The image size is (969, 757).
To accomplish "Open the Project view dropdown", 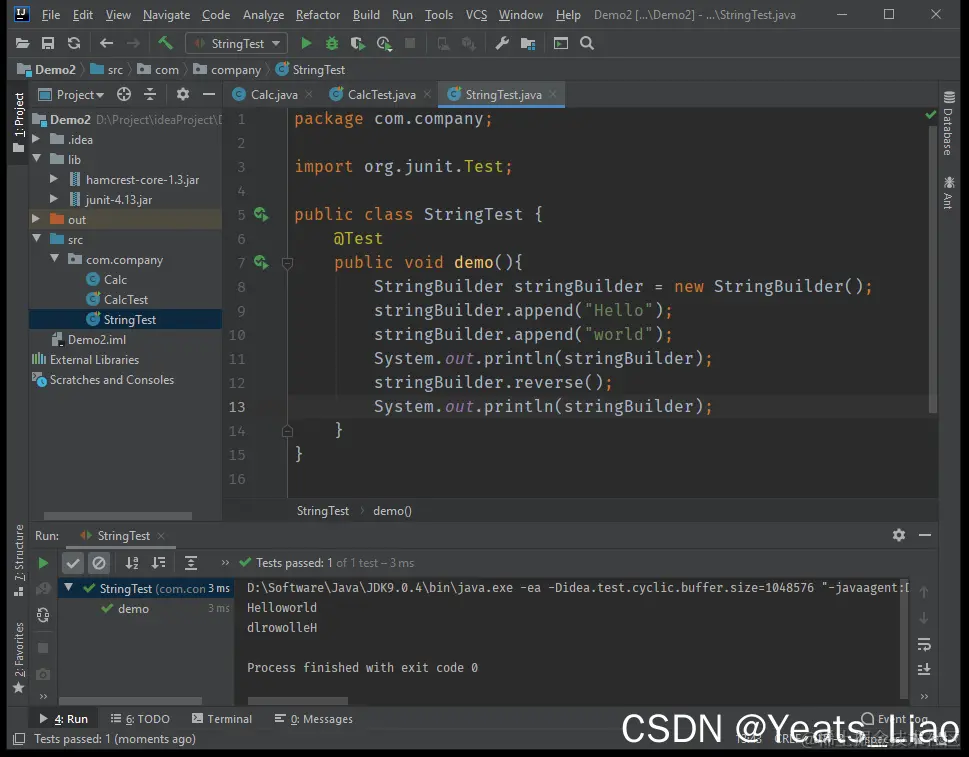I will [x=72, y=95].
